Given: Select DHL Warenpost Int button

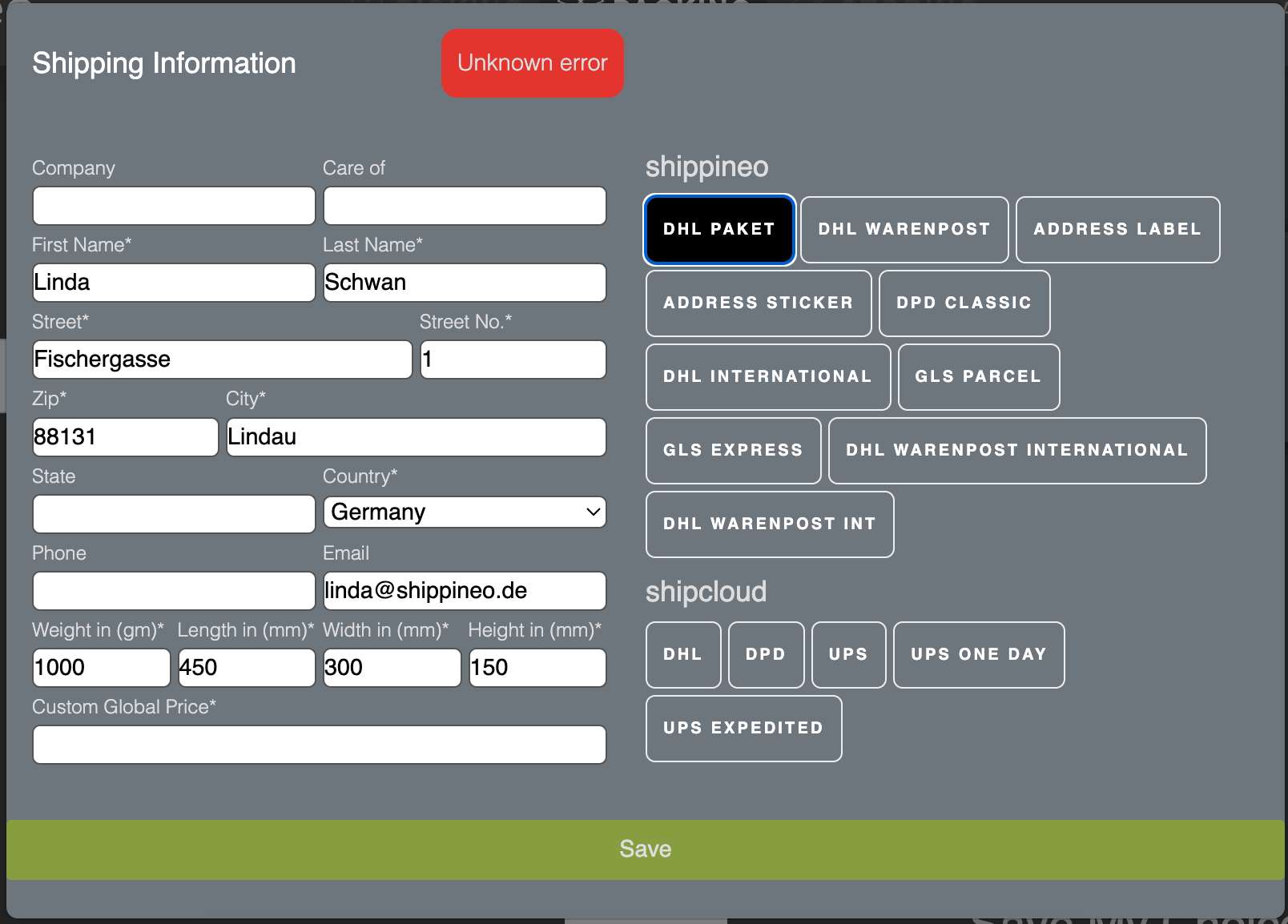Looking at the screenshot, I should coord(770,524).
